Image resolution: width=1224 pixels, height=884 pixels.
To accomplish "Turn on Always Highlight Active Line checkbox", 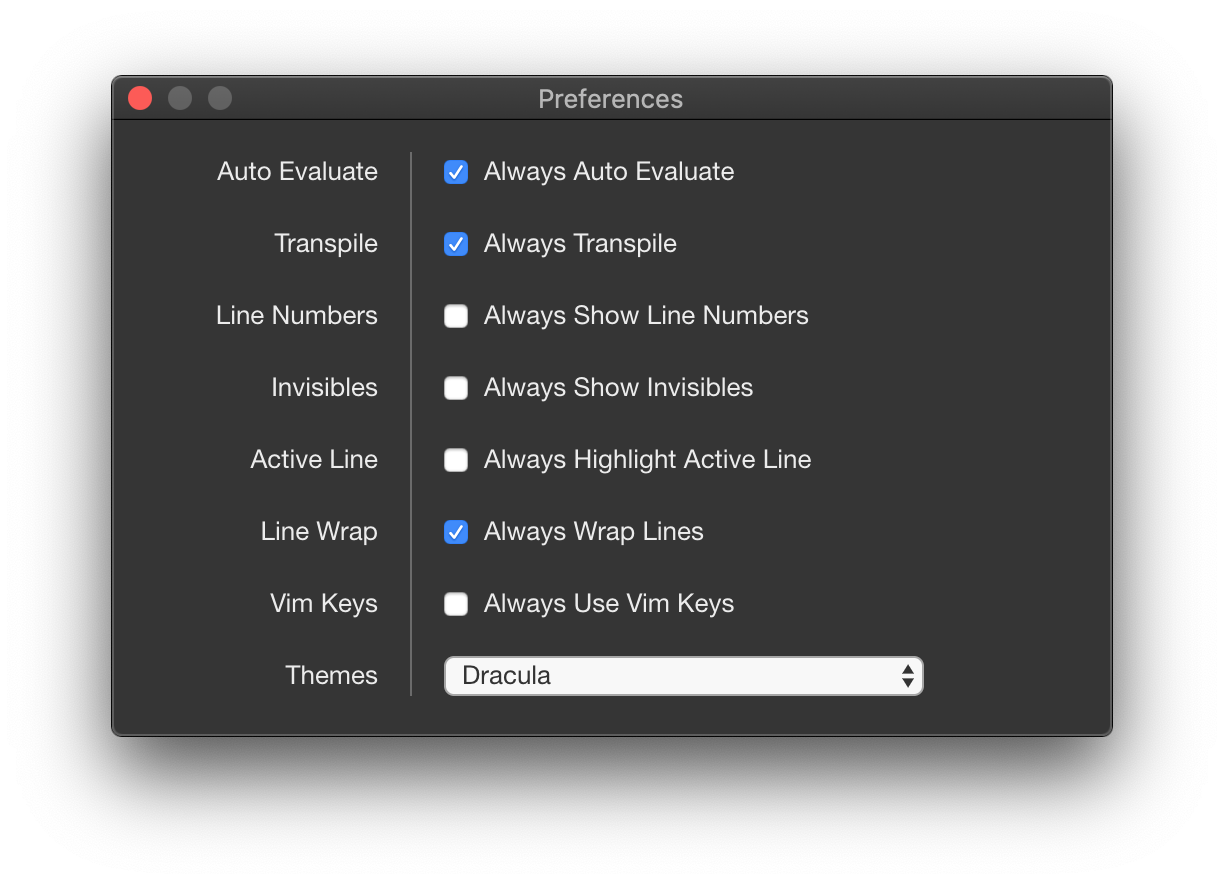I will (x=456, y=460).
